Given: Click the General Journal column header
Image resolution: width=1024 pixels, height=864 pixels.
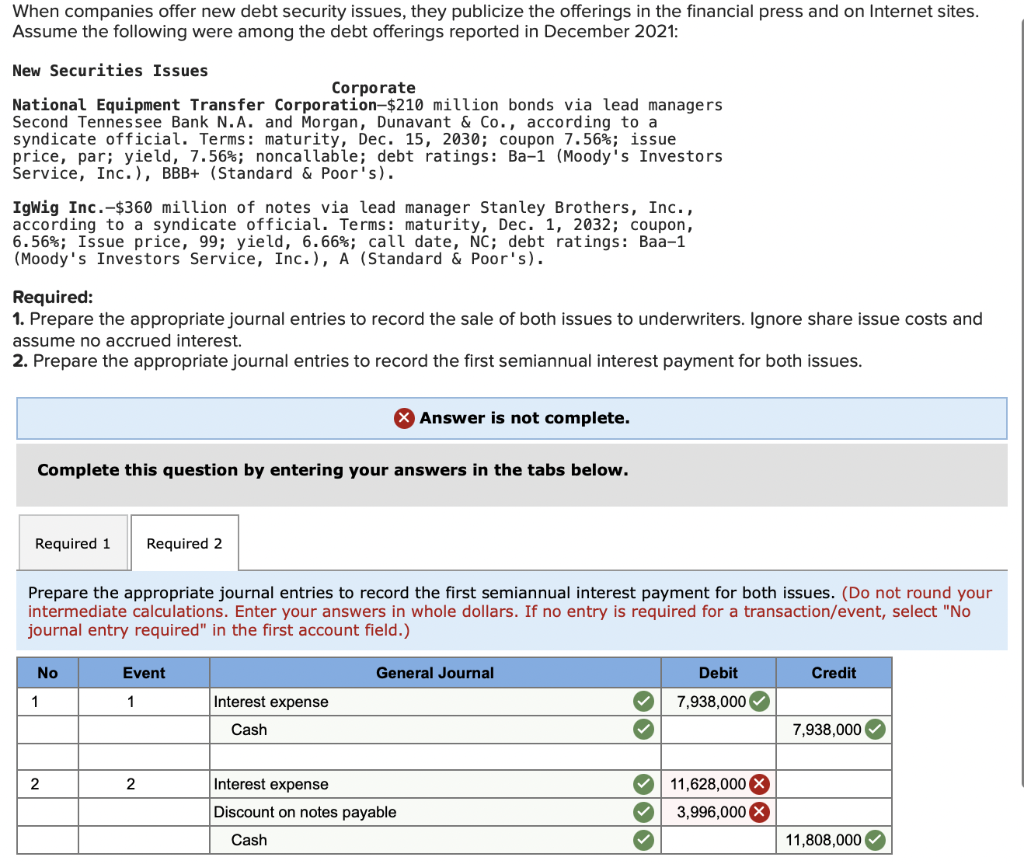Looking at the screenshot, I should (x=435, y=673).
